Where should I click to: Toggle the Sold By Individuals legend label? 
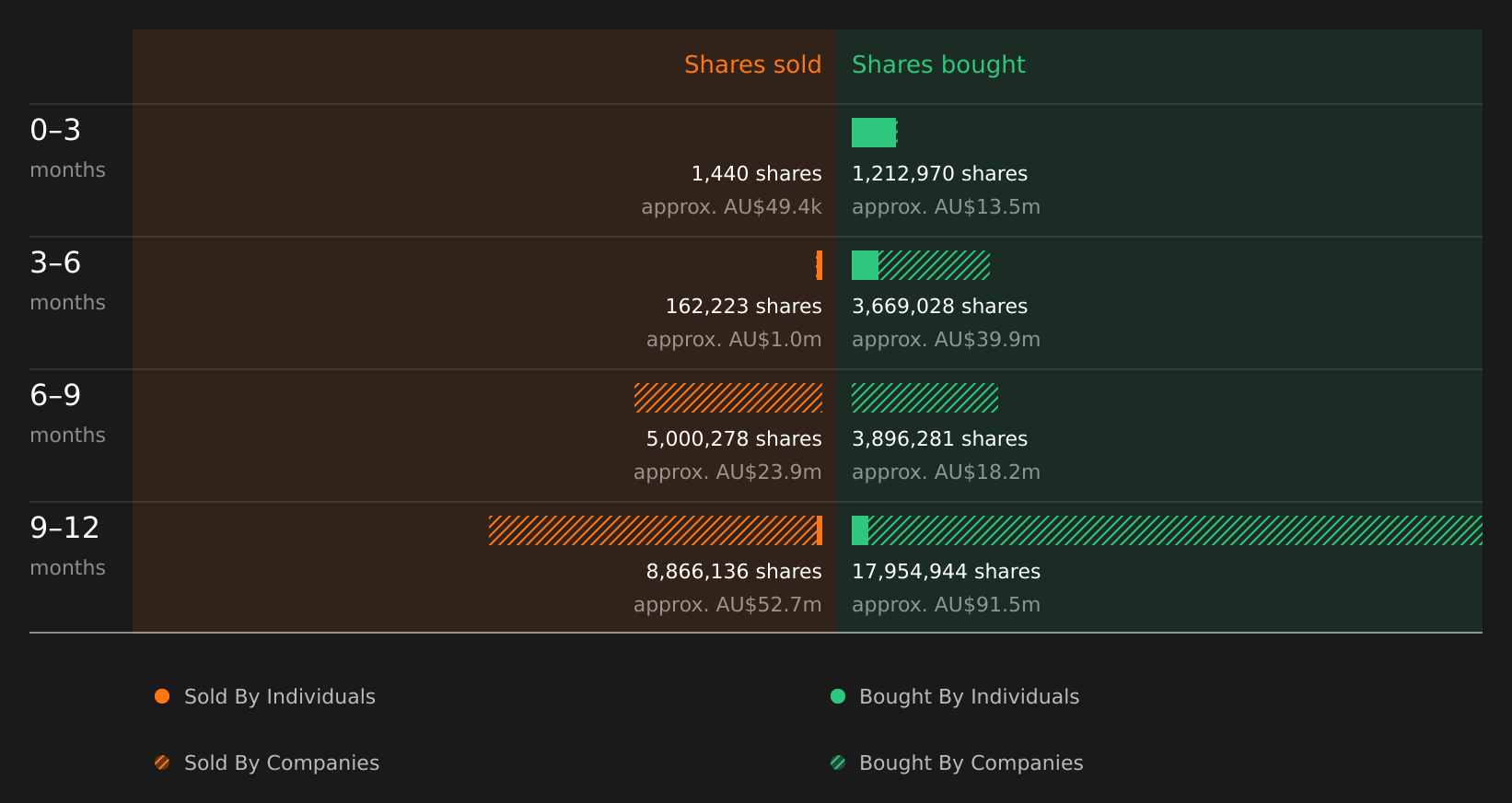tap(280, 697)
